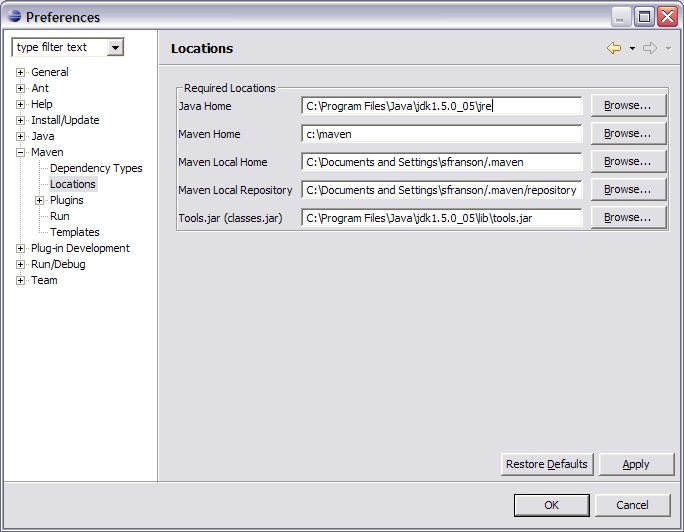The height and width of the screenshot is (532, 684).
Task: Expand the Run/Debug tree node
Action: (20, 265)
